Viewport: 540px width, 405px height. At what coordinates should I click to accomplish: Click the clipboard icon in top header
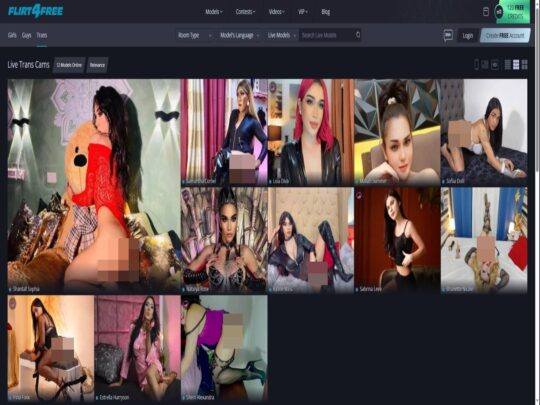point(486,12)
